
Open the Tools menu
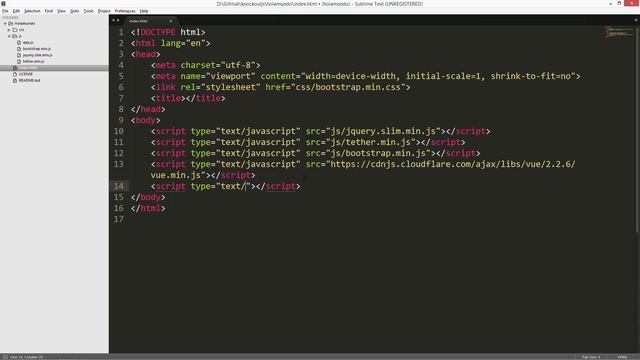[89, 11]
